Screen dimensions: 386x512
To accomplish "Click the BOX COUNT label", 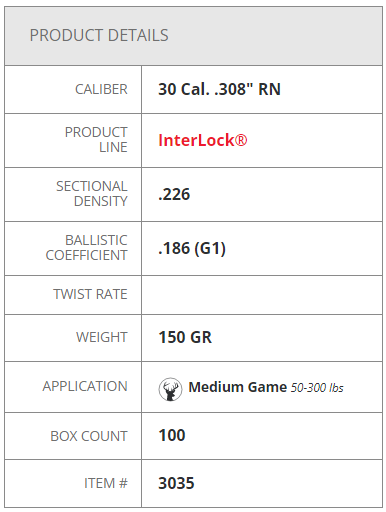I will pos(89,436).
